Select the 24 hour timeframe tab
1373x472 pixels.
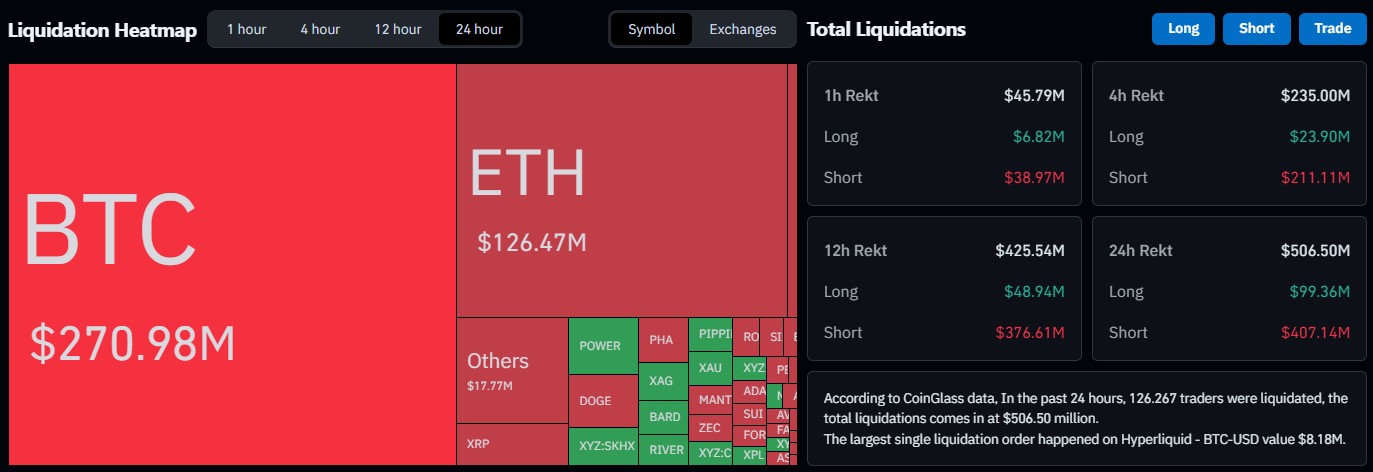tap(479, 29)
